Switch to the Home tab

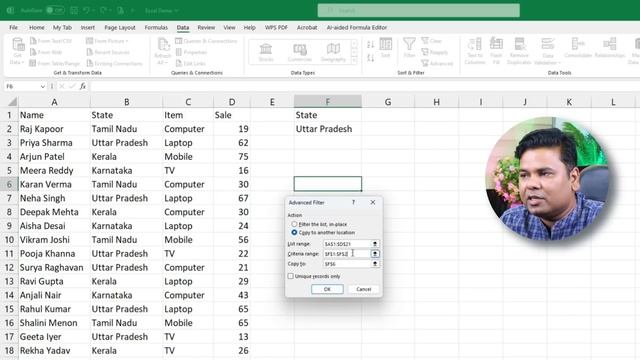pyautogui.click(x=37, y=27)
